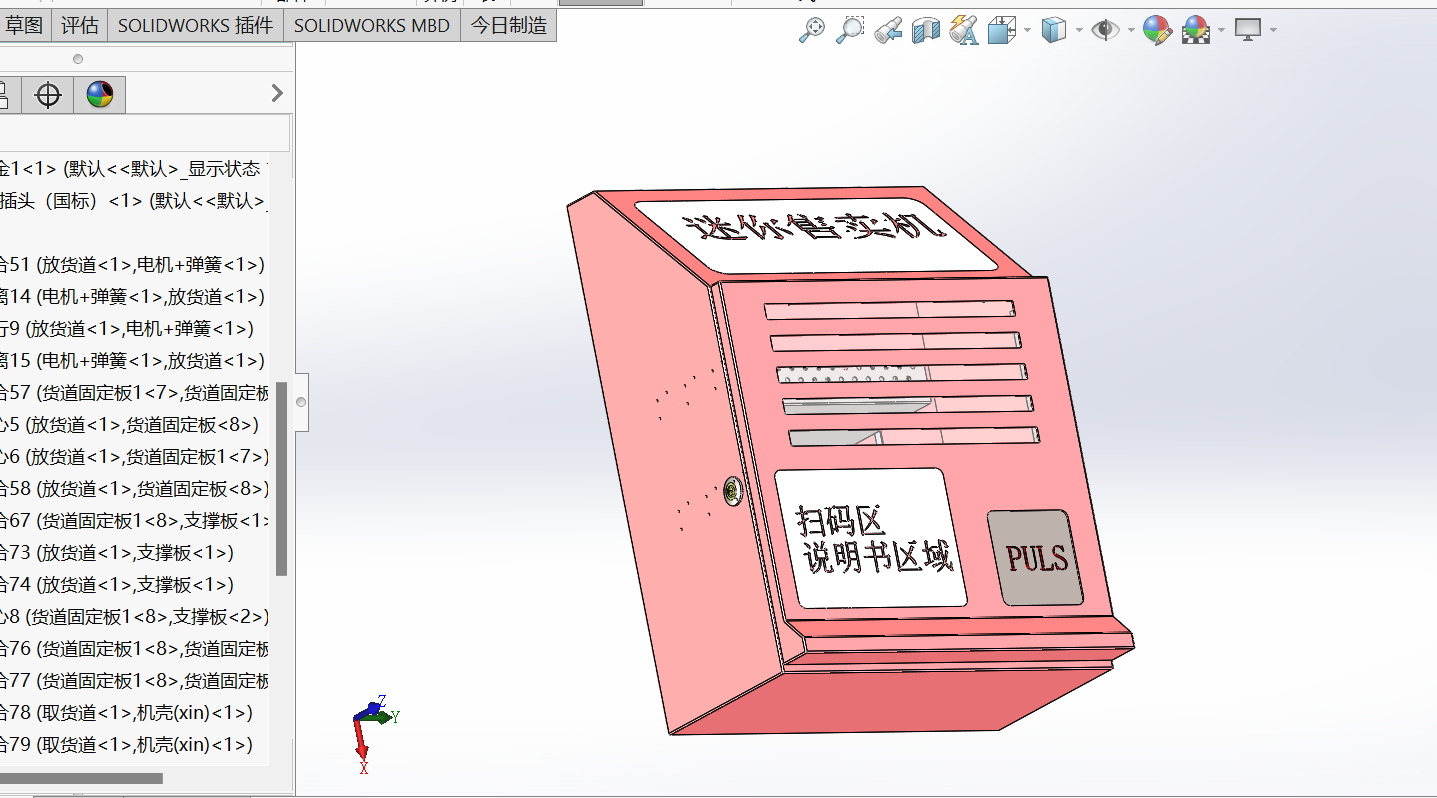The image size is (1437, 798).
Task: Click the feature tree horizontal scrollbar
Action: coord(80,778)
